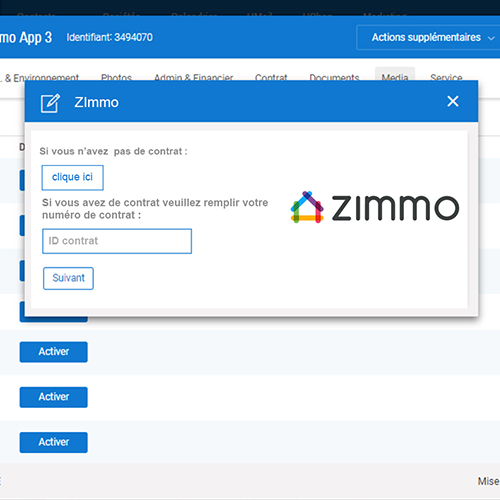The image size is (500, 500).
Task: Open the Admin & Financier tab
Action: point(193,77)
